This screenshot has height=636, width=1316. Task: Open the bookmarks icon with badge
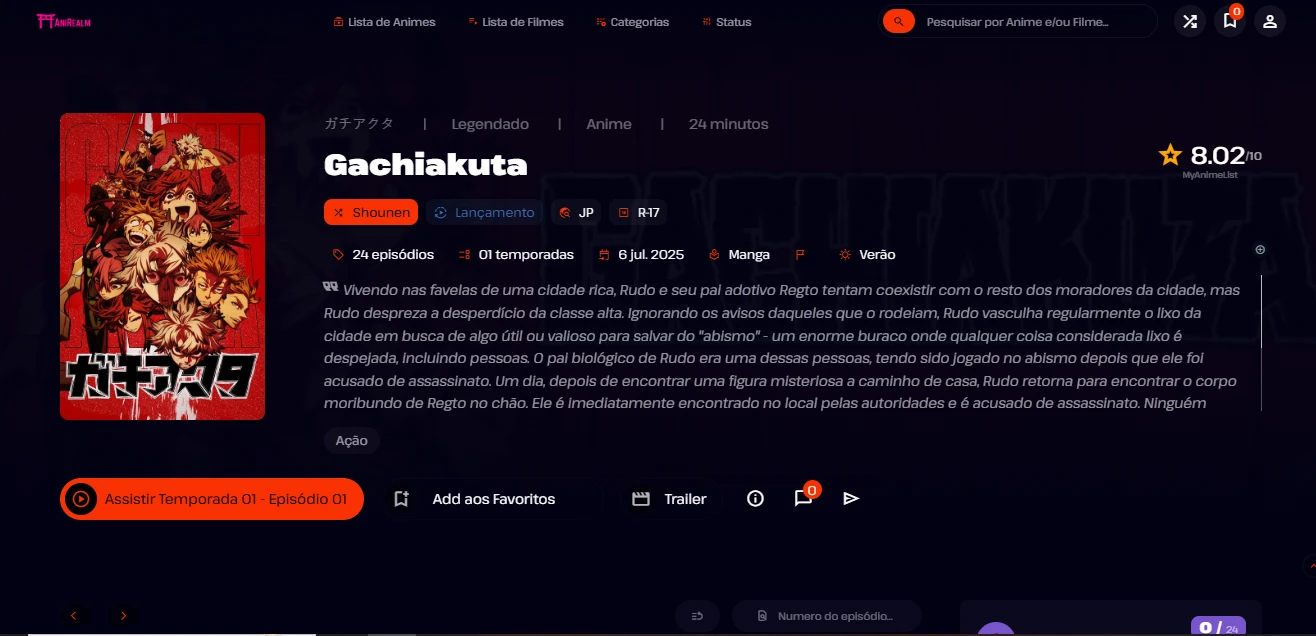(1230, 21)
